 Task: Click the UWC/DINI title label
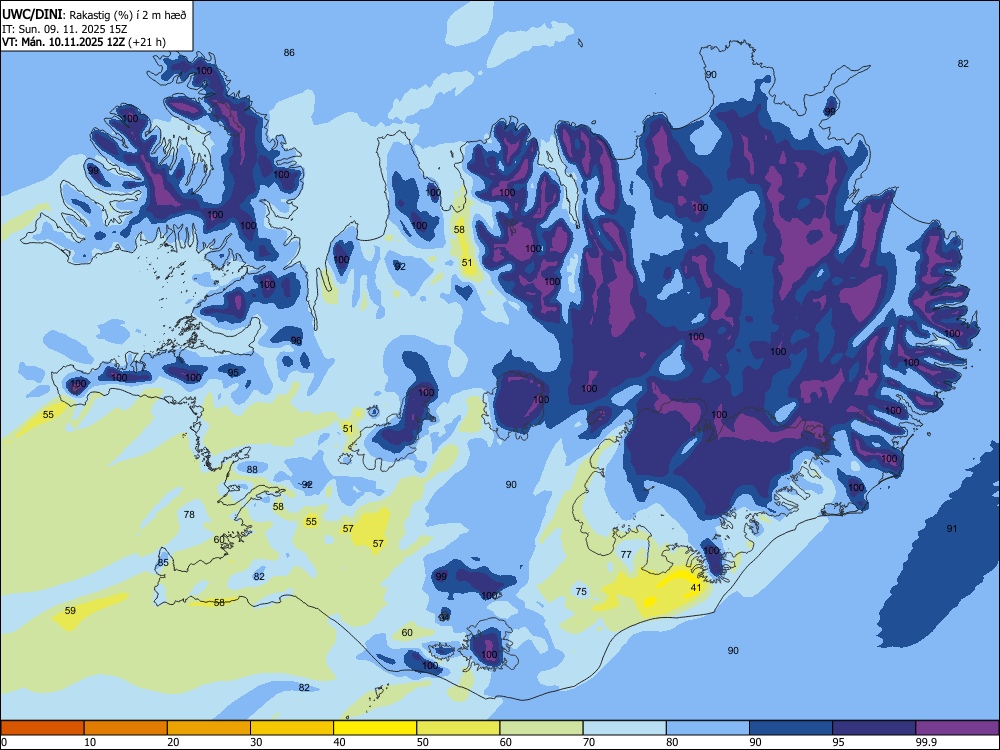click(x=32, y=15)
